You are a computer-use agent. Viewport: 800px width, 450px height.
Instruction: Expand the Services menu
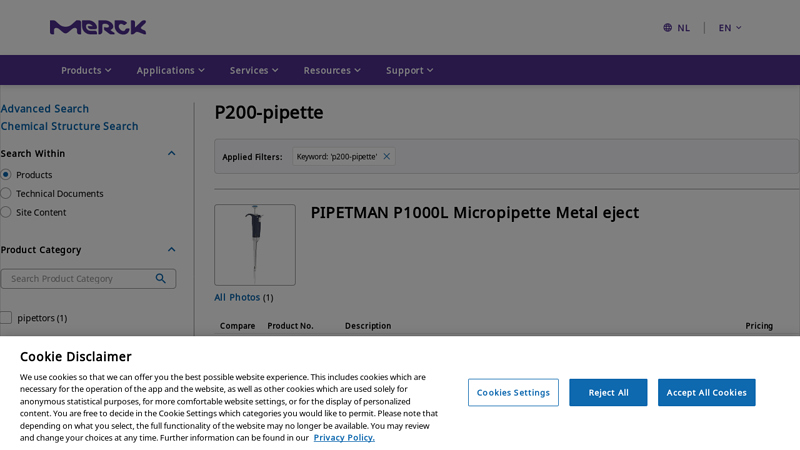coord(254,70)
